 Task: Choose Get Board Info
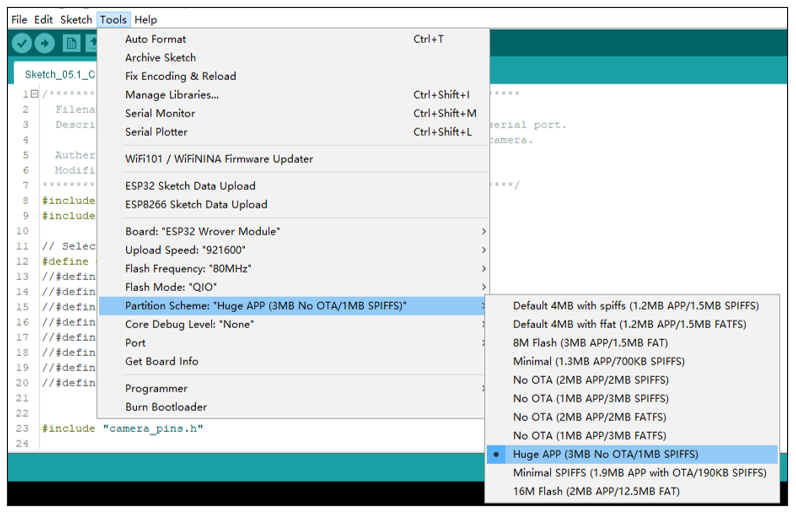(292, 361)
